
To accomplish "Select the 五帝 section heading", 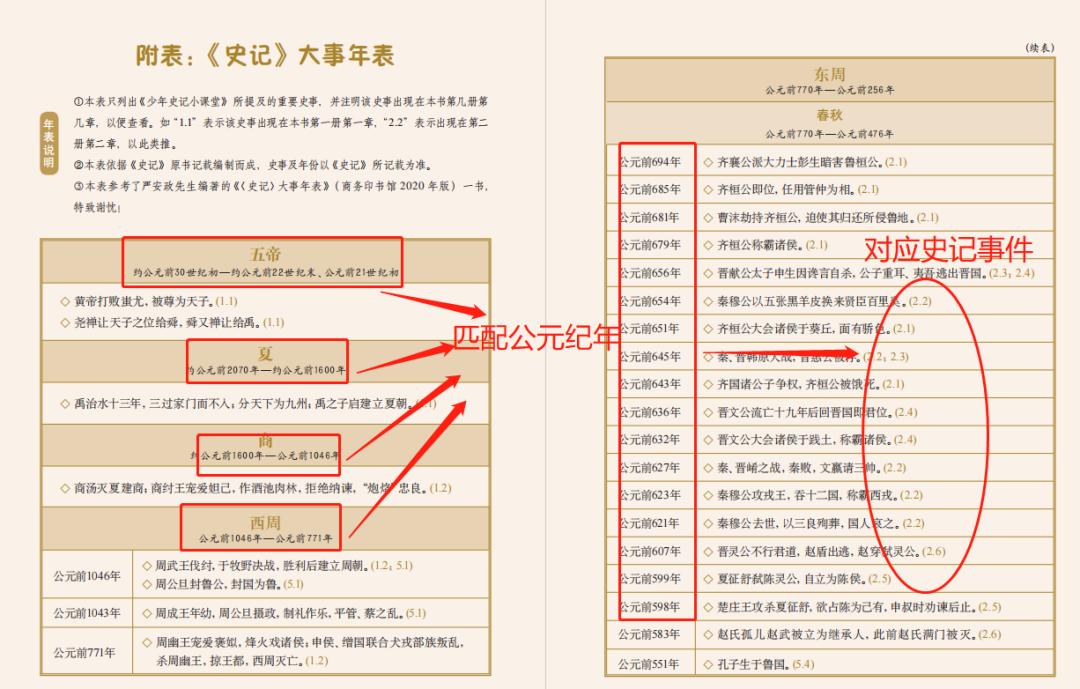I will [x=265, y=254].
